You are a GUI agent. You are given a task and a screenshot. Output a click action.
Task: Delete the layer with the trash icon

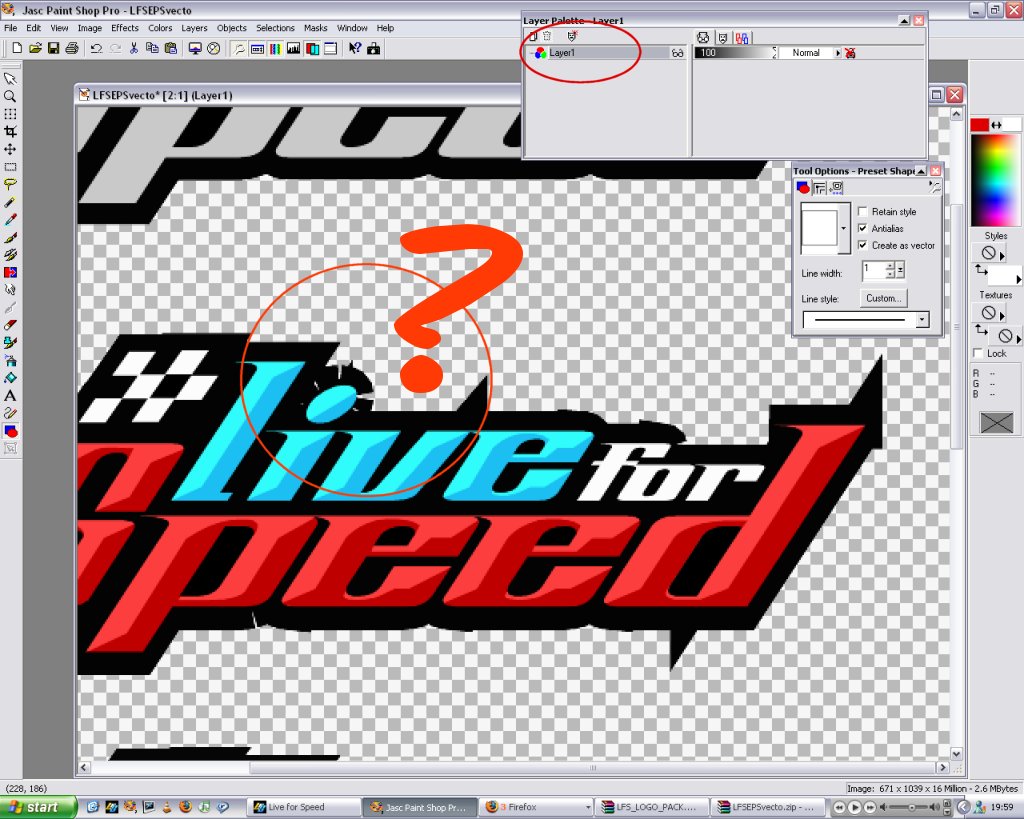point(547,37)
